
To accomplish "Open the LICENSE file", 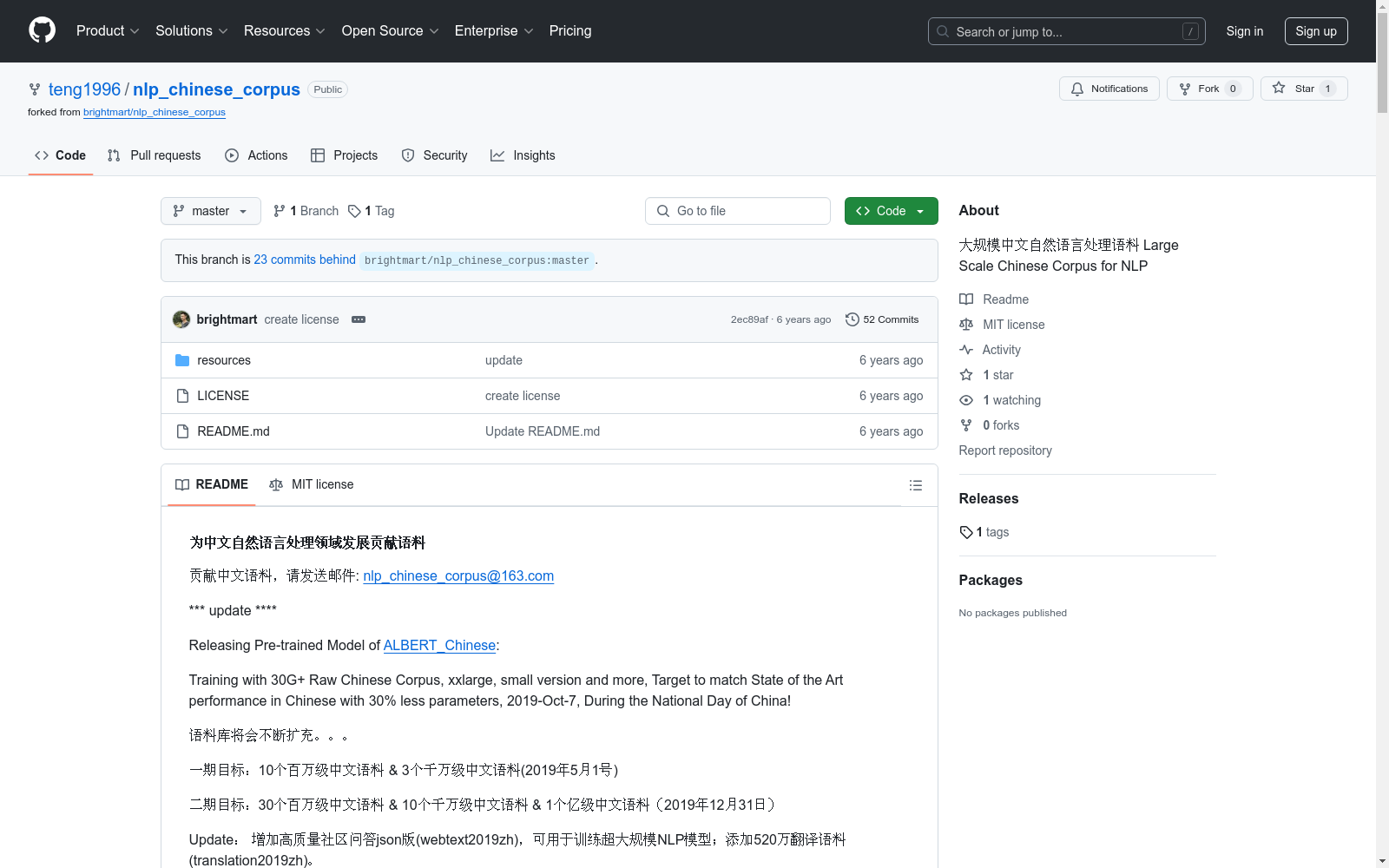I will tap(223, 396).
